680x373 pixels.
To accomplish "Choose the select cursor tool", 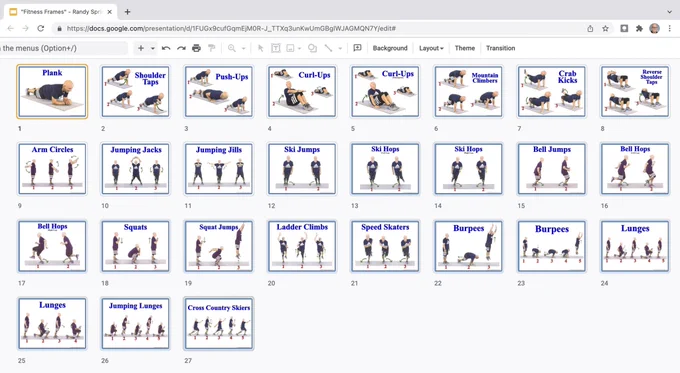I will click(260, 48).
